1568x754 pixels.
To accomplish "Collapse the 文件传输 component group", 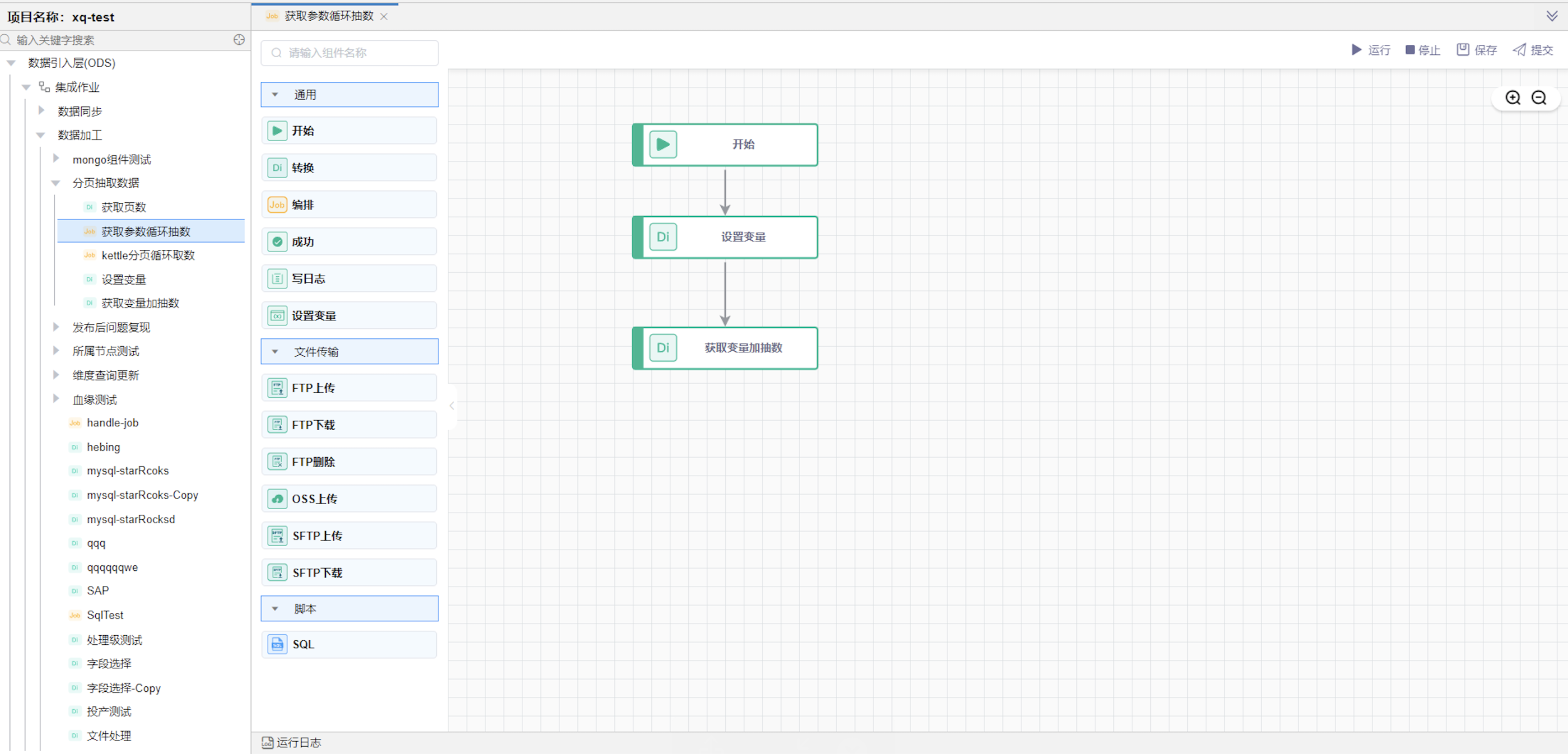I will tap(275, 352).
